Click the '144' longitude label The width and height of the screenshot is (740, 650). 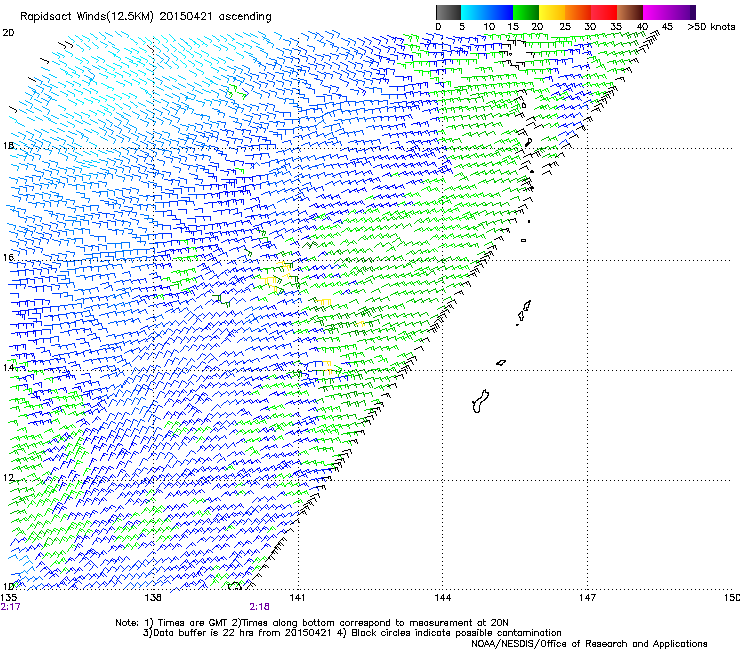point(442,598)
